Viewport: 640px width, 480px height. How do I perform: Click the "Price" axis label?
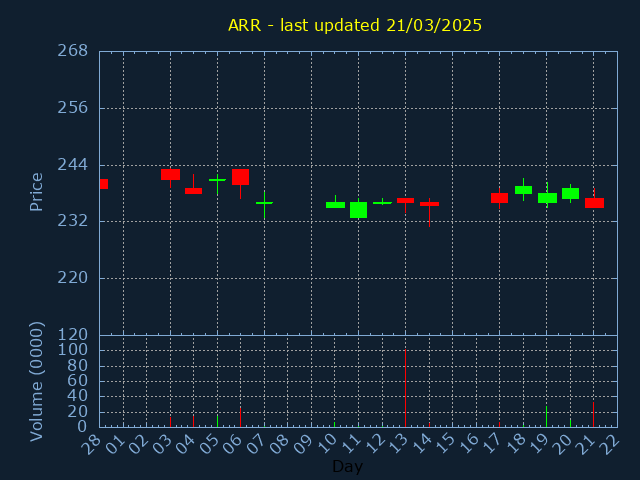tap(36, 192)
